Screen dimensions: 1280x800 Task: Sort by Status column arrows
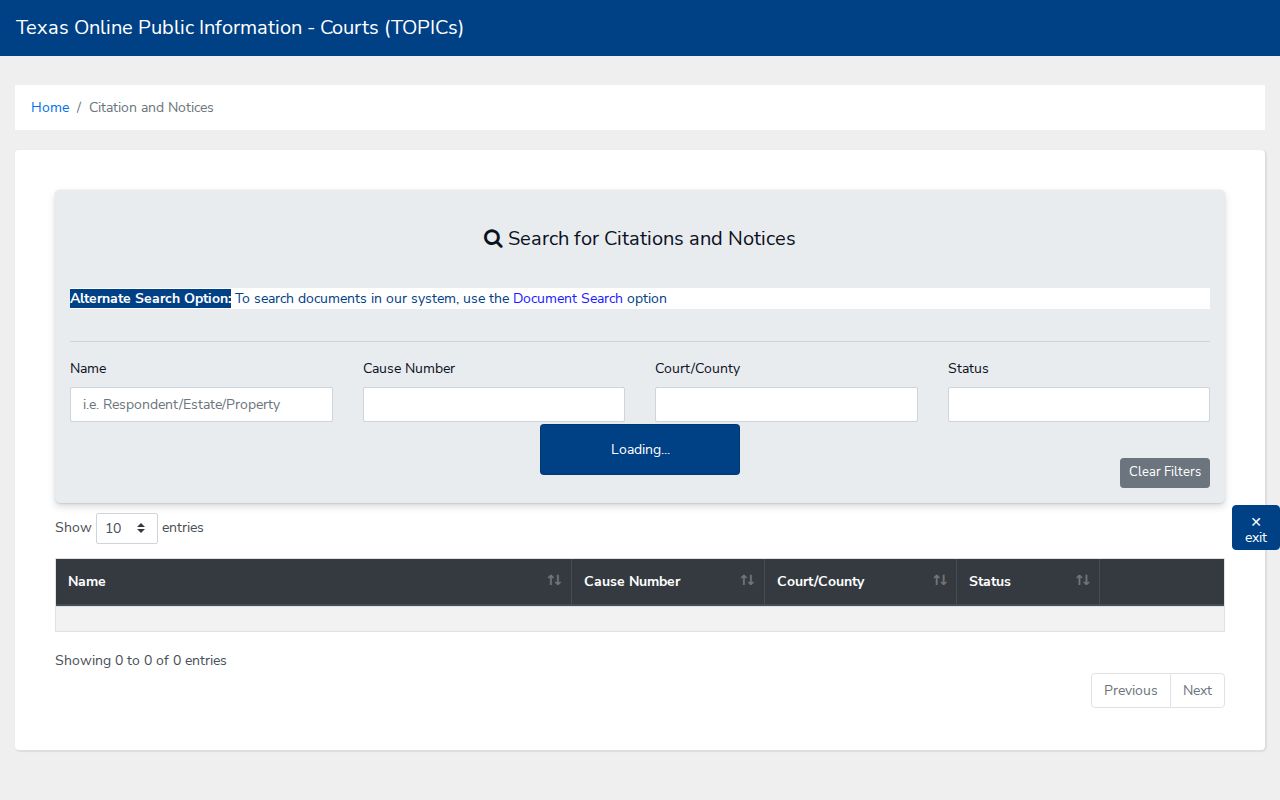1083,581
